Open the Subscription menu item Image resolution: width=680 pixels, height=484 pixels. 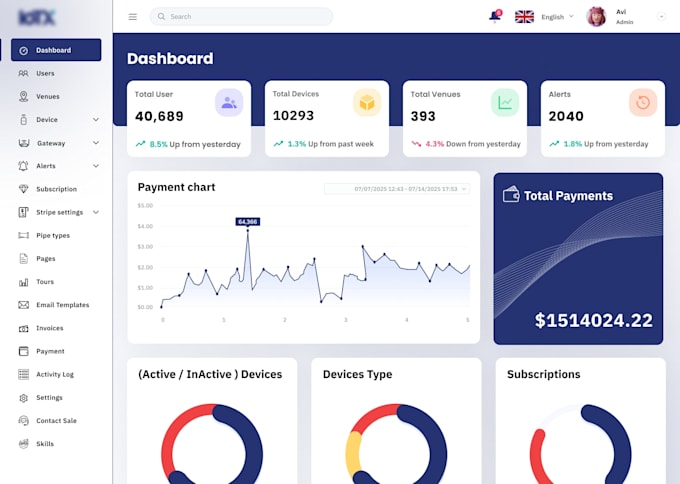pyautogui.click(x=56, y=189)
